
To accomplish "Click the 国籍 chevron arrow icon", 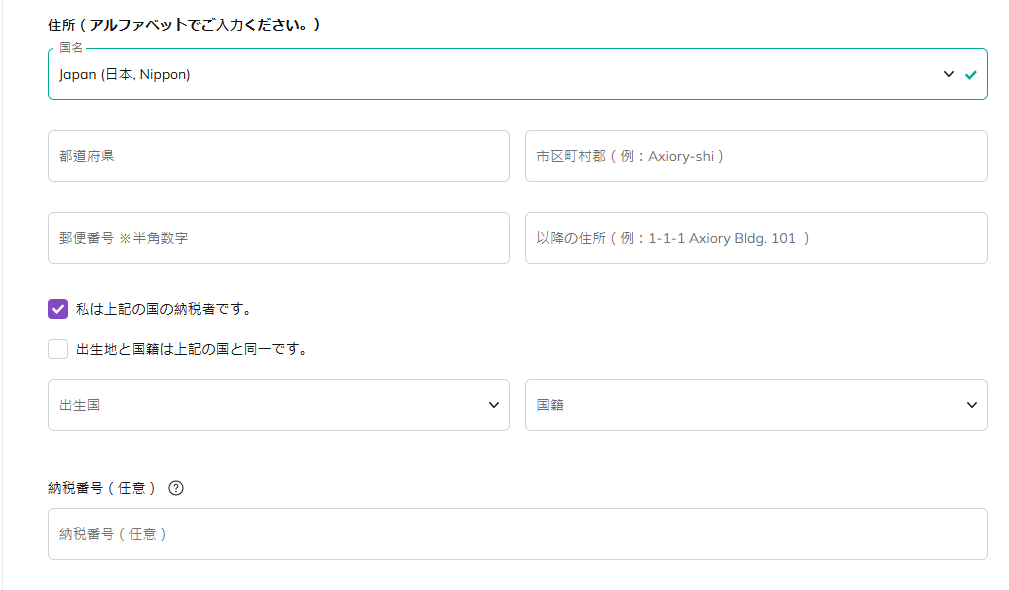I will point(971,405).
